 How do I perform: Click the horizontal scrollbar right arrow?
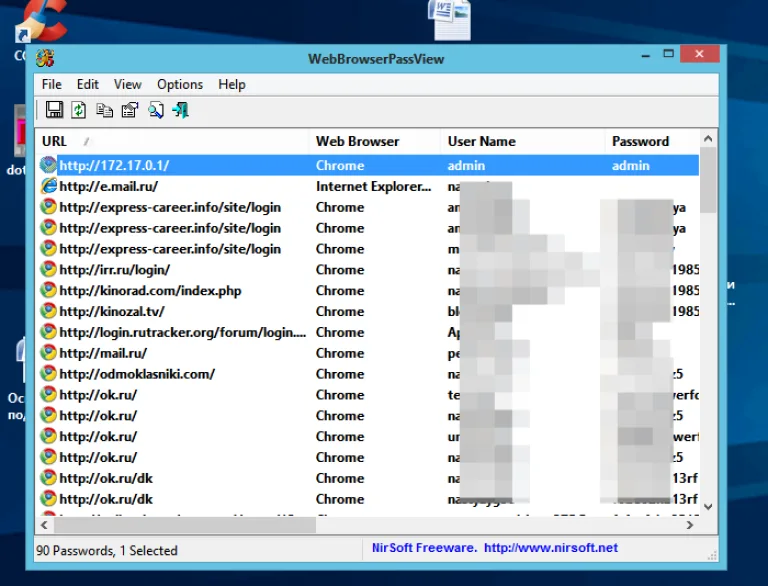pyautogui.click(x=690, y=525)
